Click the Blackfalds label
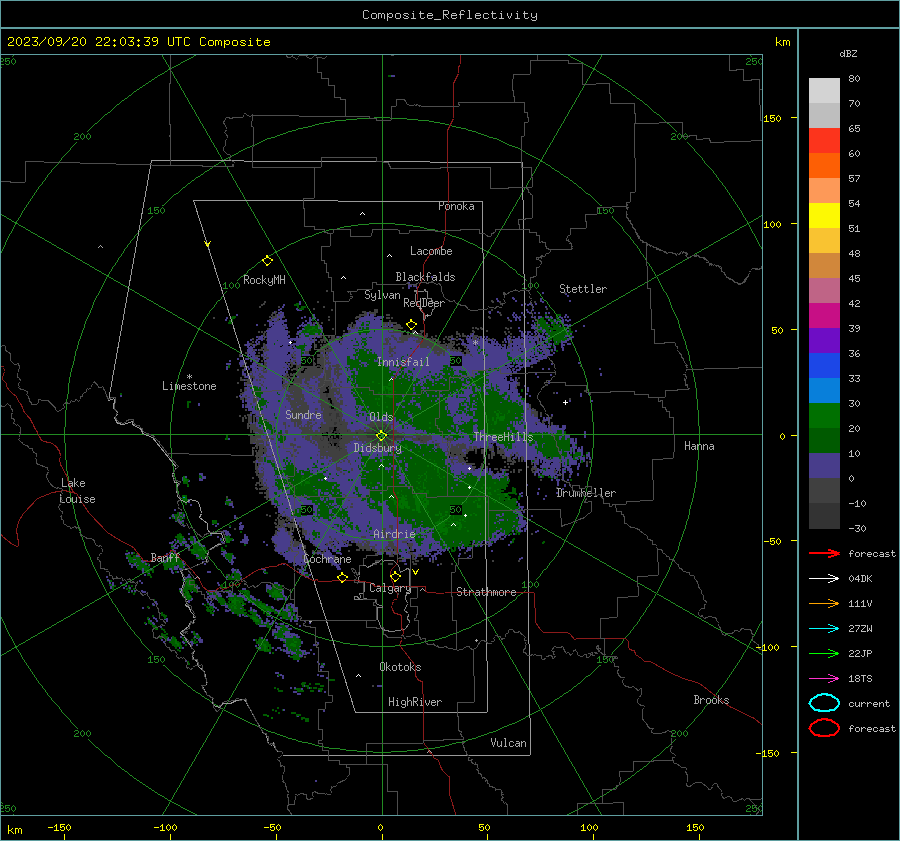 click(425, 277)
